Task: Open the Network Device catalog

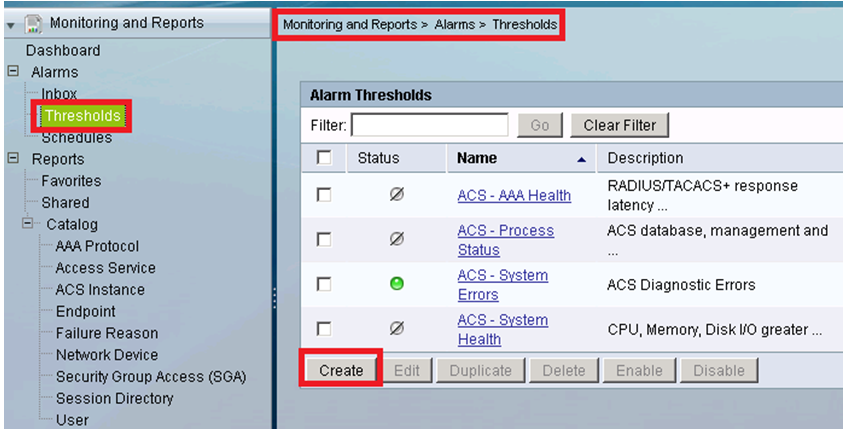Action: click(107, 355)
